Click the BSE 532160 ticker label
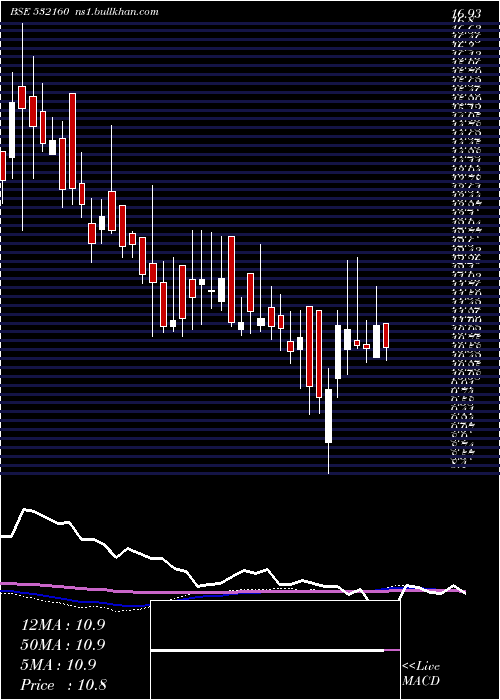Screen dimensions: 500x700 pos(39,12)
